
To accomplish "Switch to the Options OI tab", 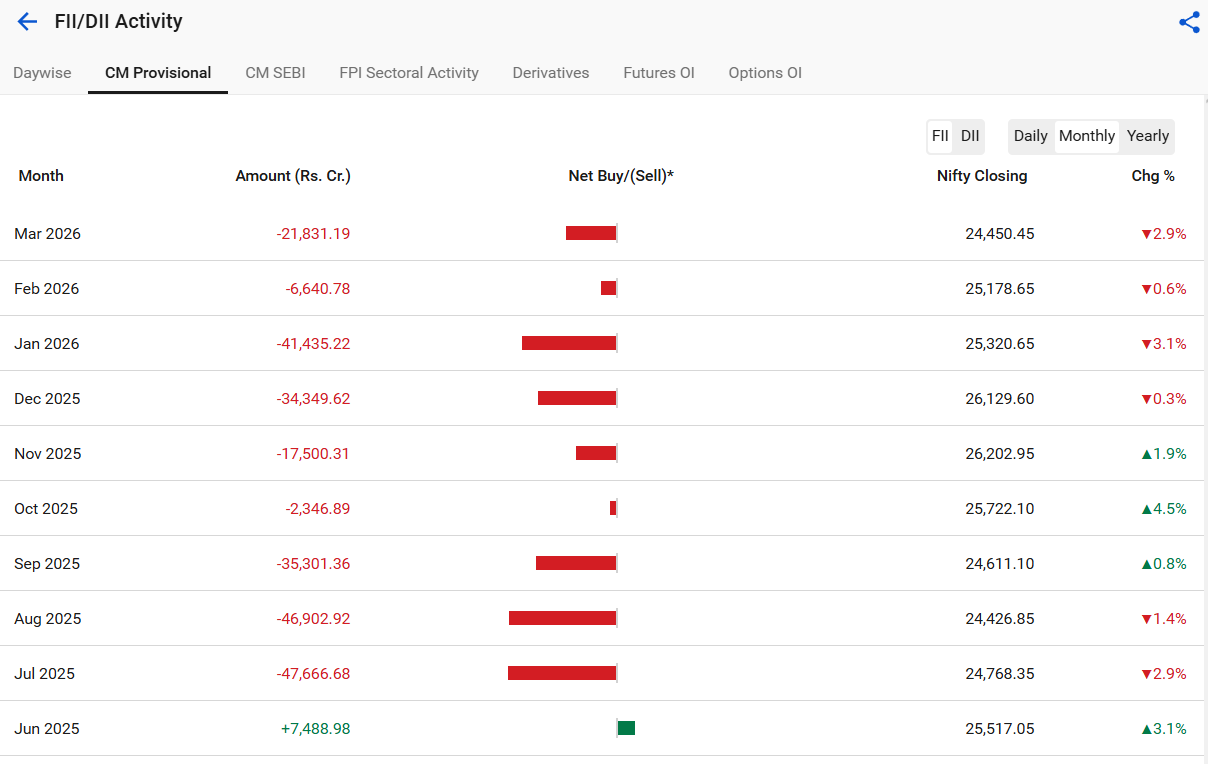I will (765, 73).
